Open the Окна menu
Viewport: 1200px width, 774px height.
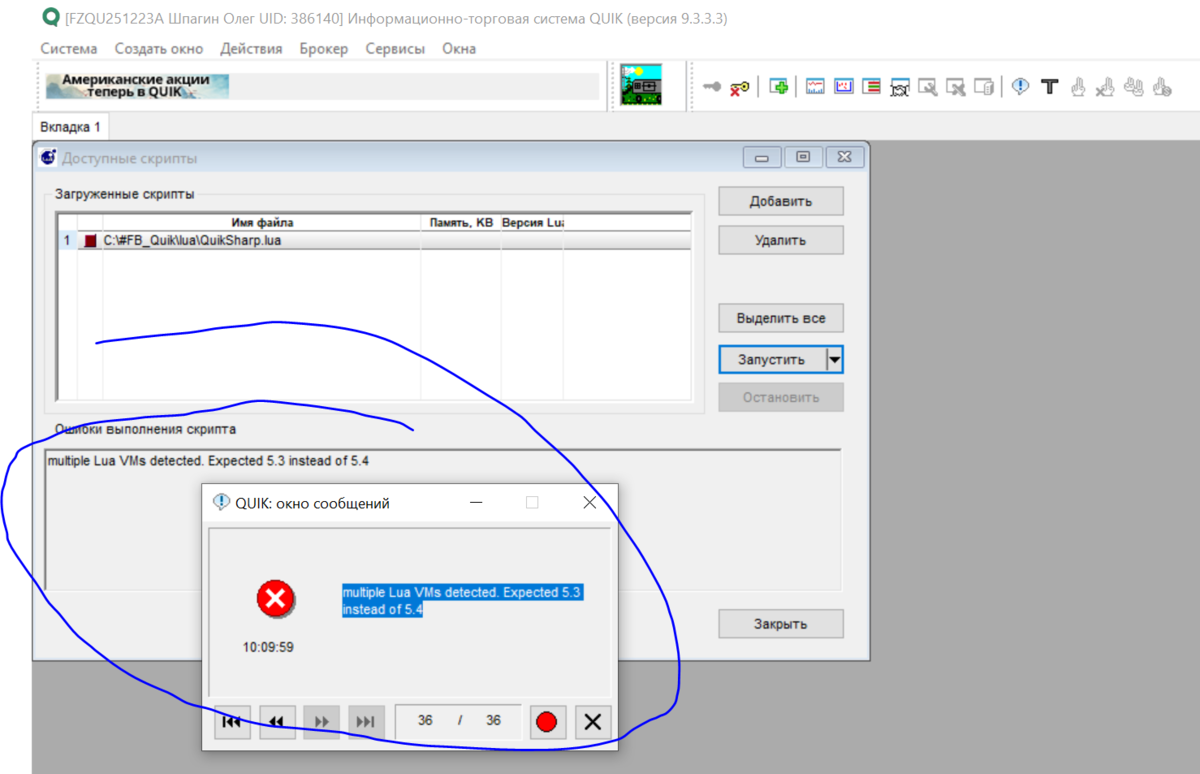459,48
